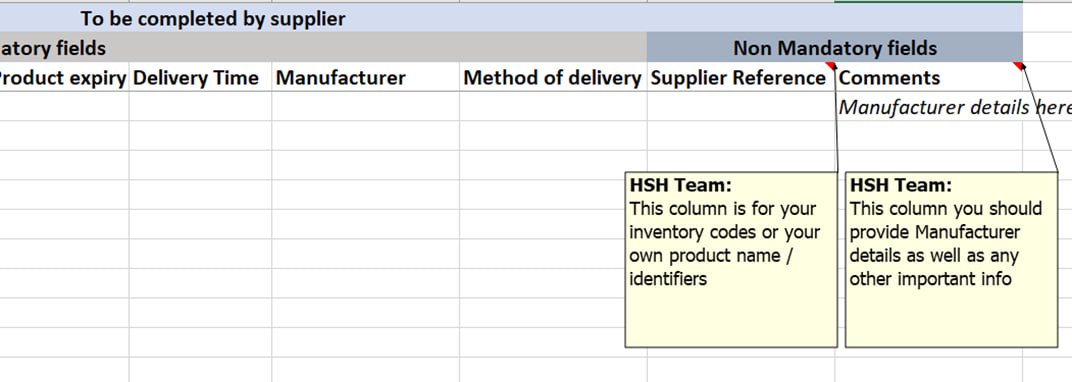
Task: Select second empty cell under Manufacturer column
Action: coord(366,136)
